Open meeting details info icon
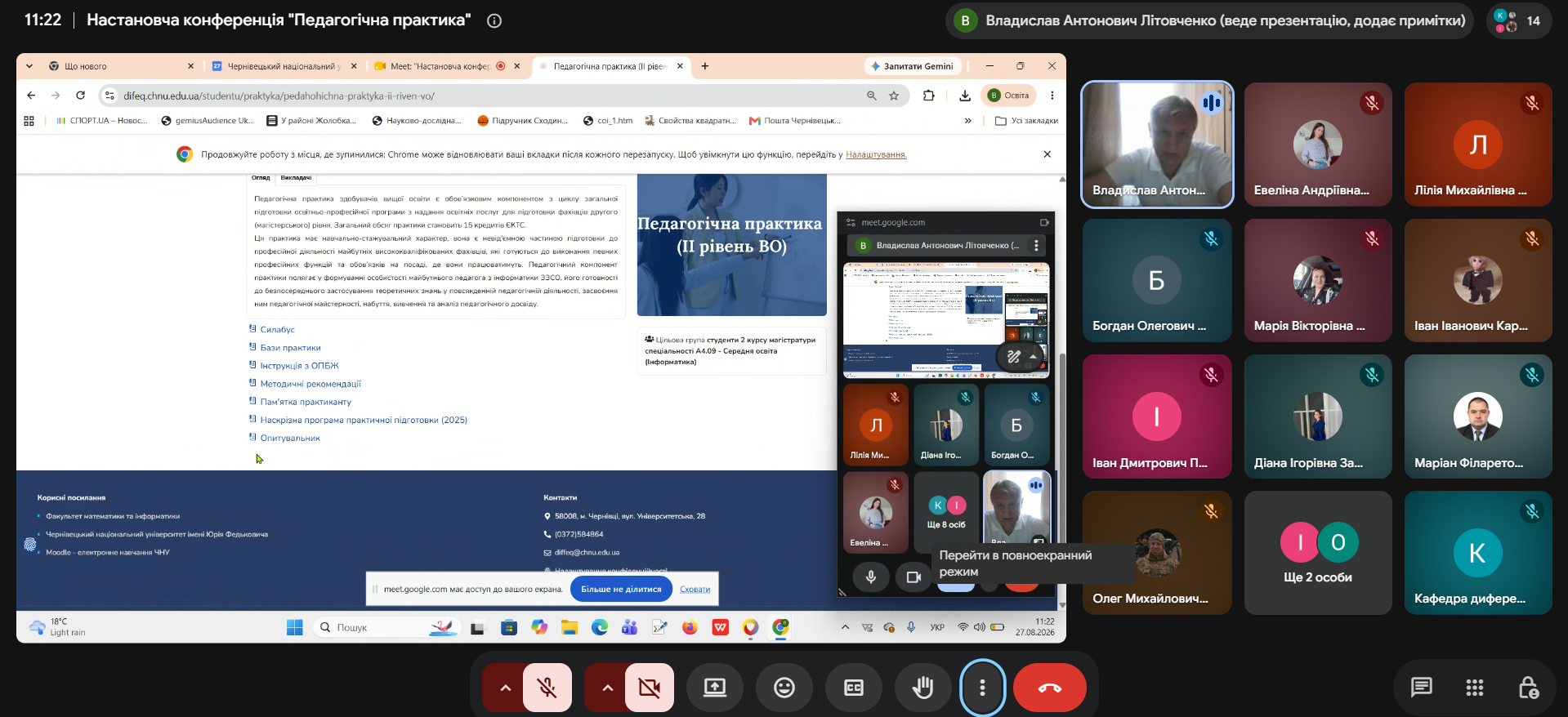Viewport: 1568px width, 717px height. tap(494, 20)
